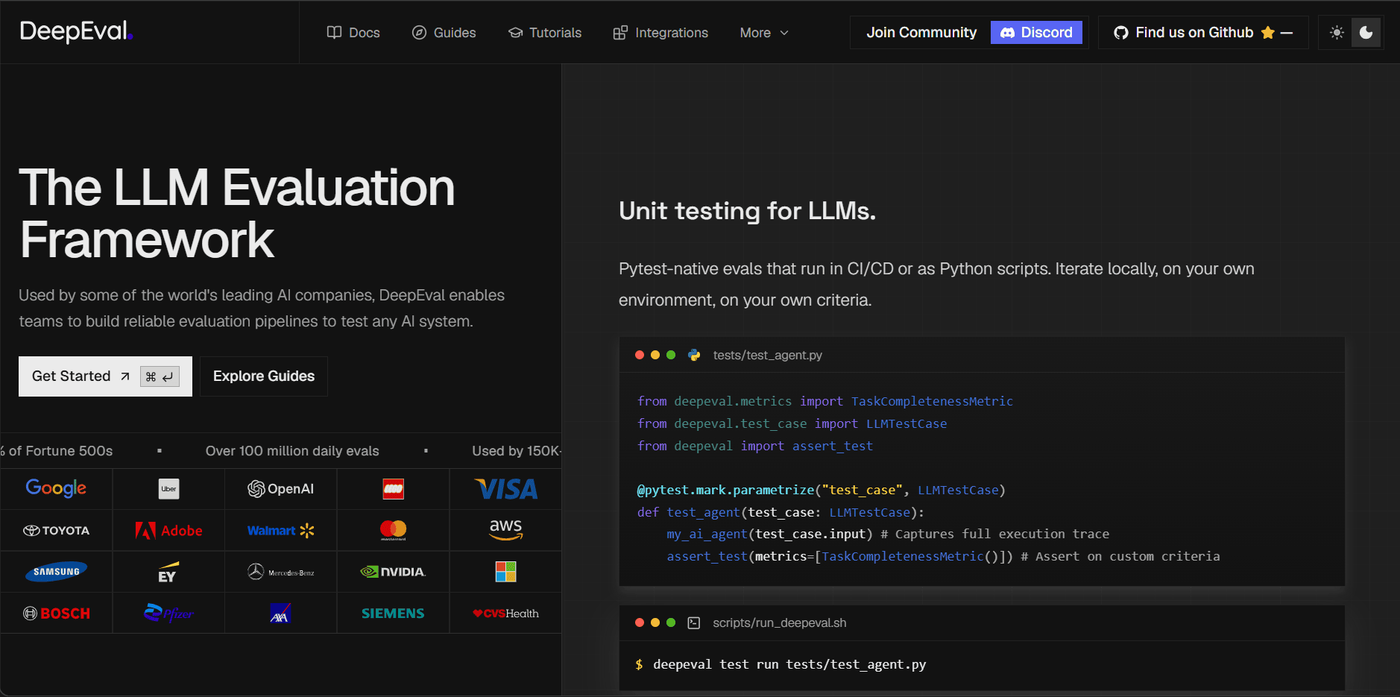
Task: Click the 'my_ai_agent(test_case.input)' code line
Action: pos(888,534)
